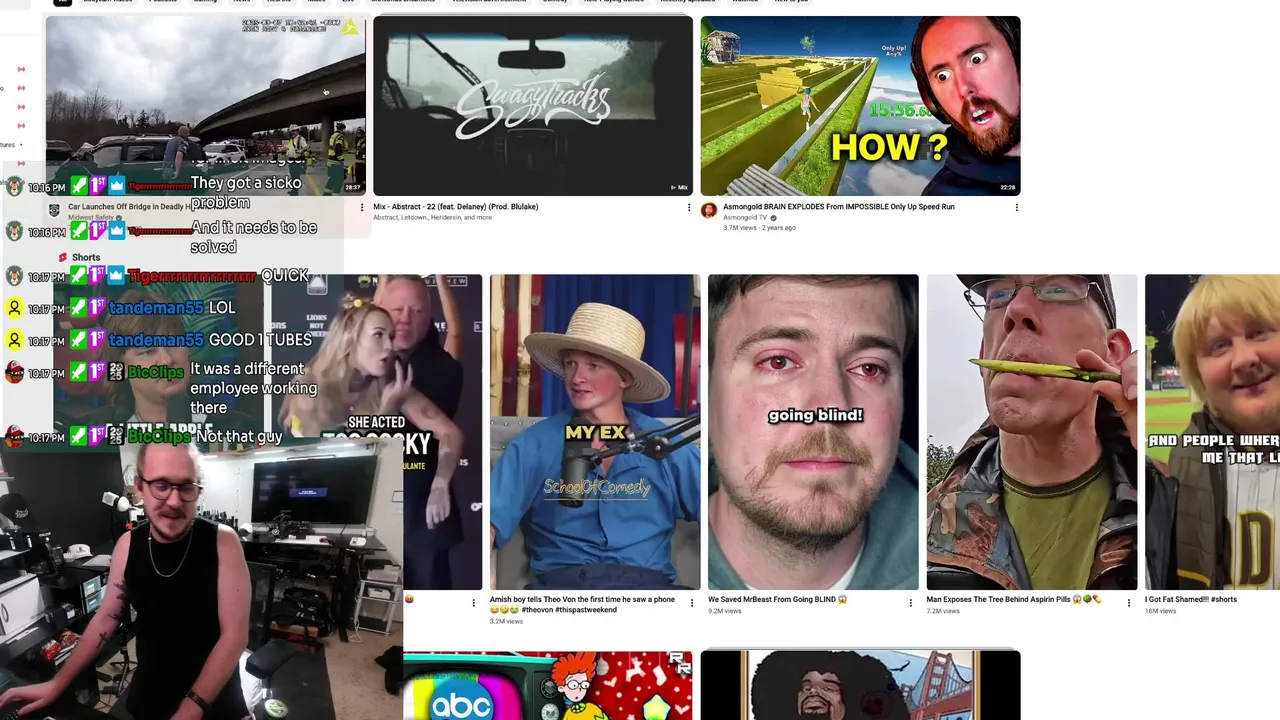Viewport: 1280px width, 720px height.
Task: Open title 'Man Exposes The Tree Behind Aspirin Pills'
Action: click(x=1013, y=600)
